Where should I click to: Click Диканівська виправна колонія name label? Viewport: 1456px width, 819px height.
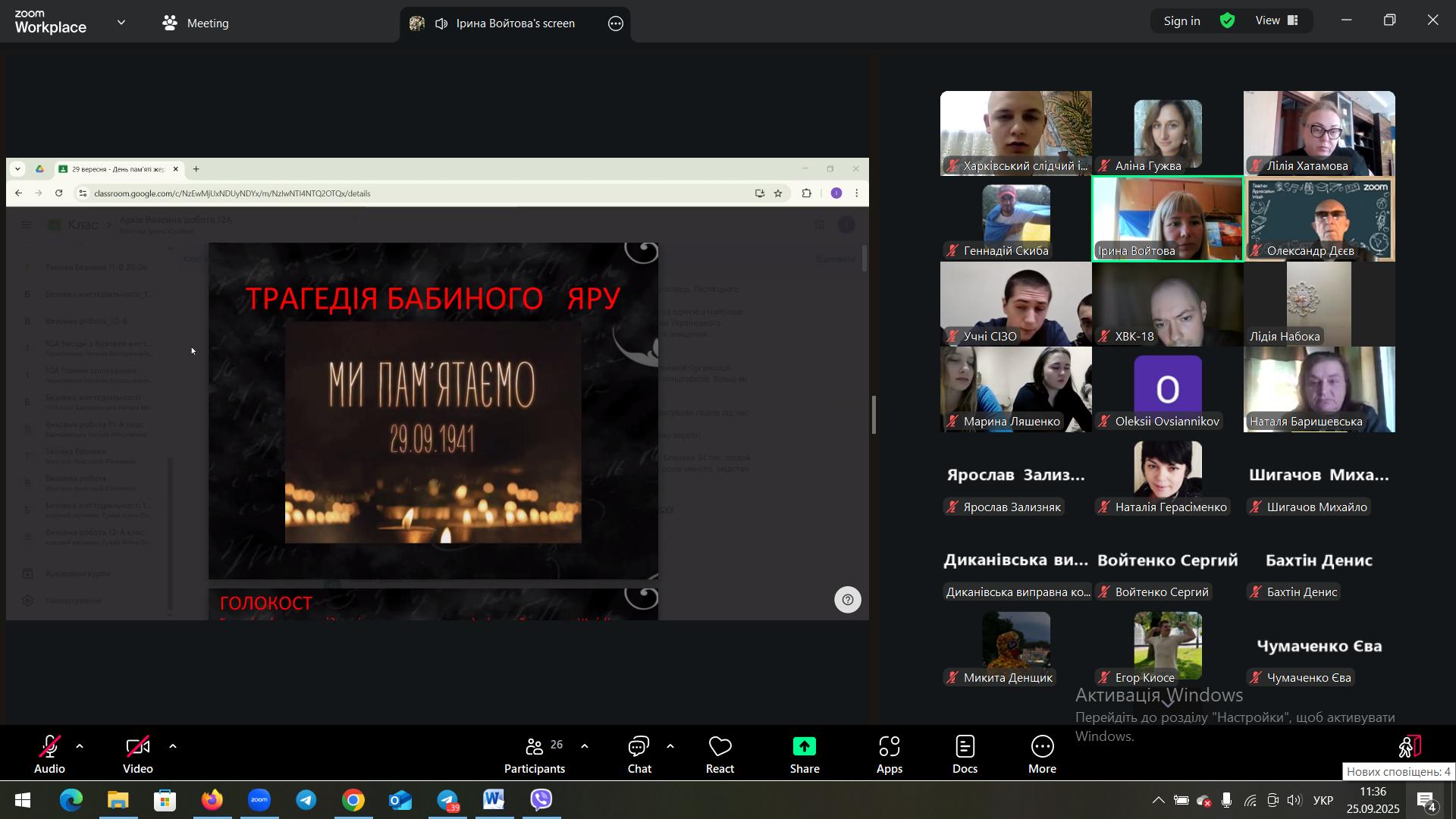(x=1016, y=592)
